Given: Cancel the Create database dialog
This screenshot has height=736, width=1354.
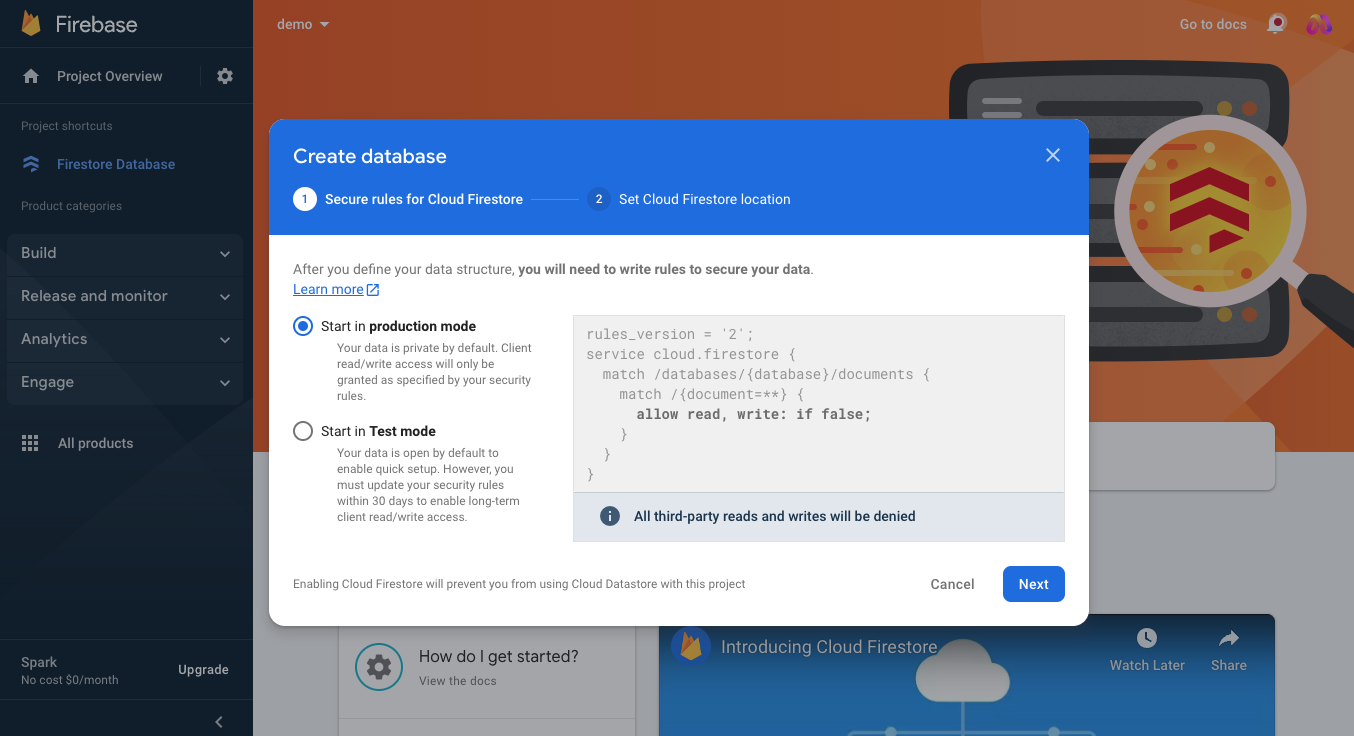Looking at the screenshot, I should [x=952, y=584].
